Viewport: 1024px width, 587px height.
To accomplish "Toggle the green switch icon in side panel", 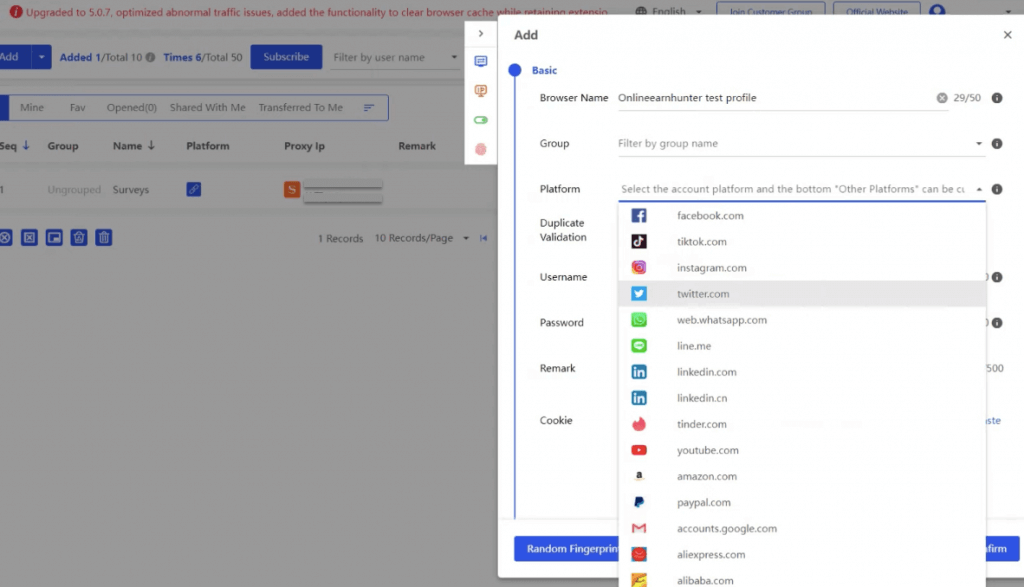I will (x=481, y=120).
